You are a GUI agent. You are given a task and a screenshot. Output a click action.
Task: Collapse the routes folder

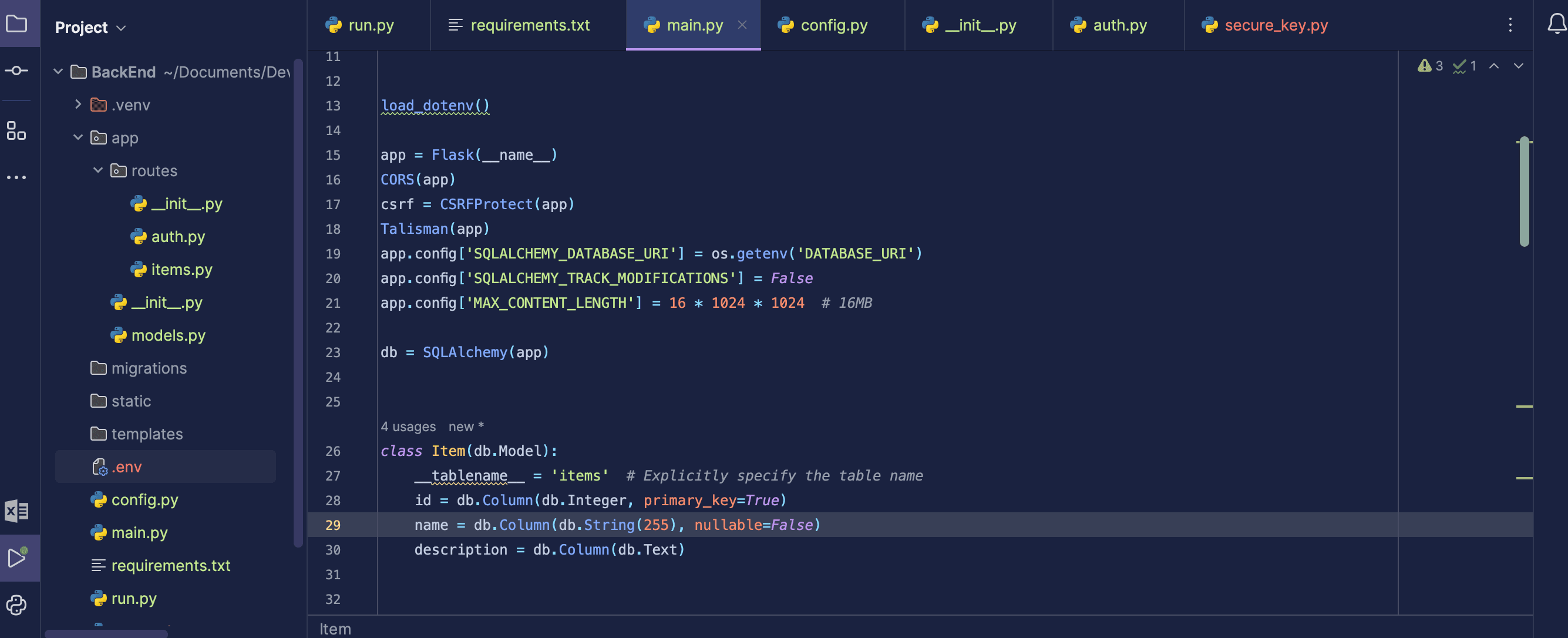(98, 170)
